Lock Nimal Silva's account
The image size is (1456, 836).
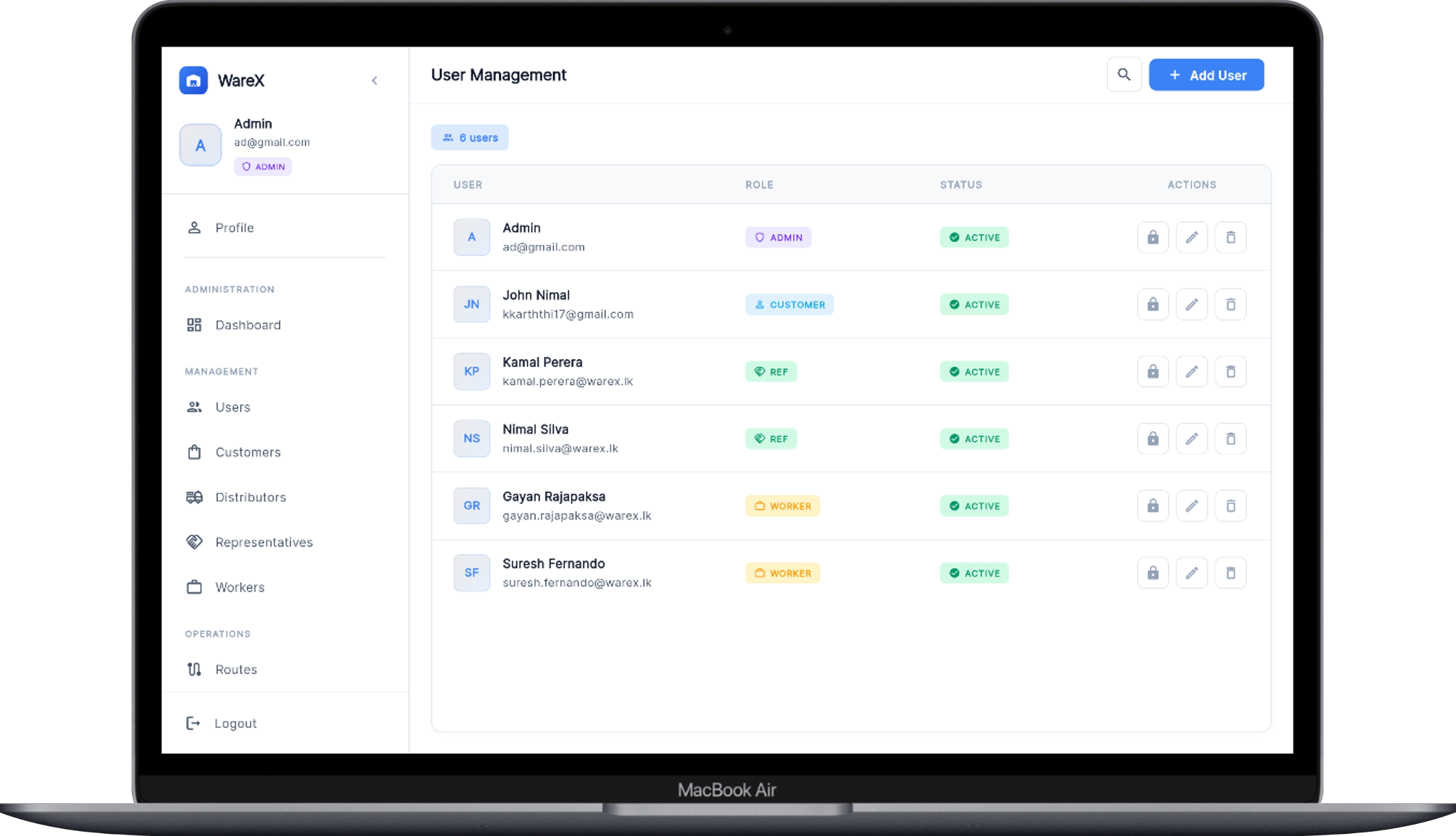click(1153, 438)
